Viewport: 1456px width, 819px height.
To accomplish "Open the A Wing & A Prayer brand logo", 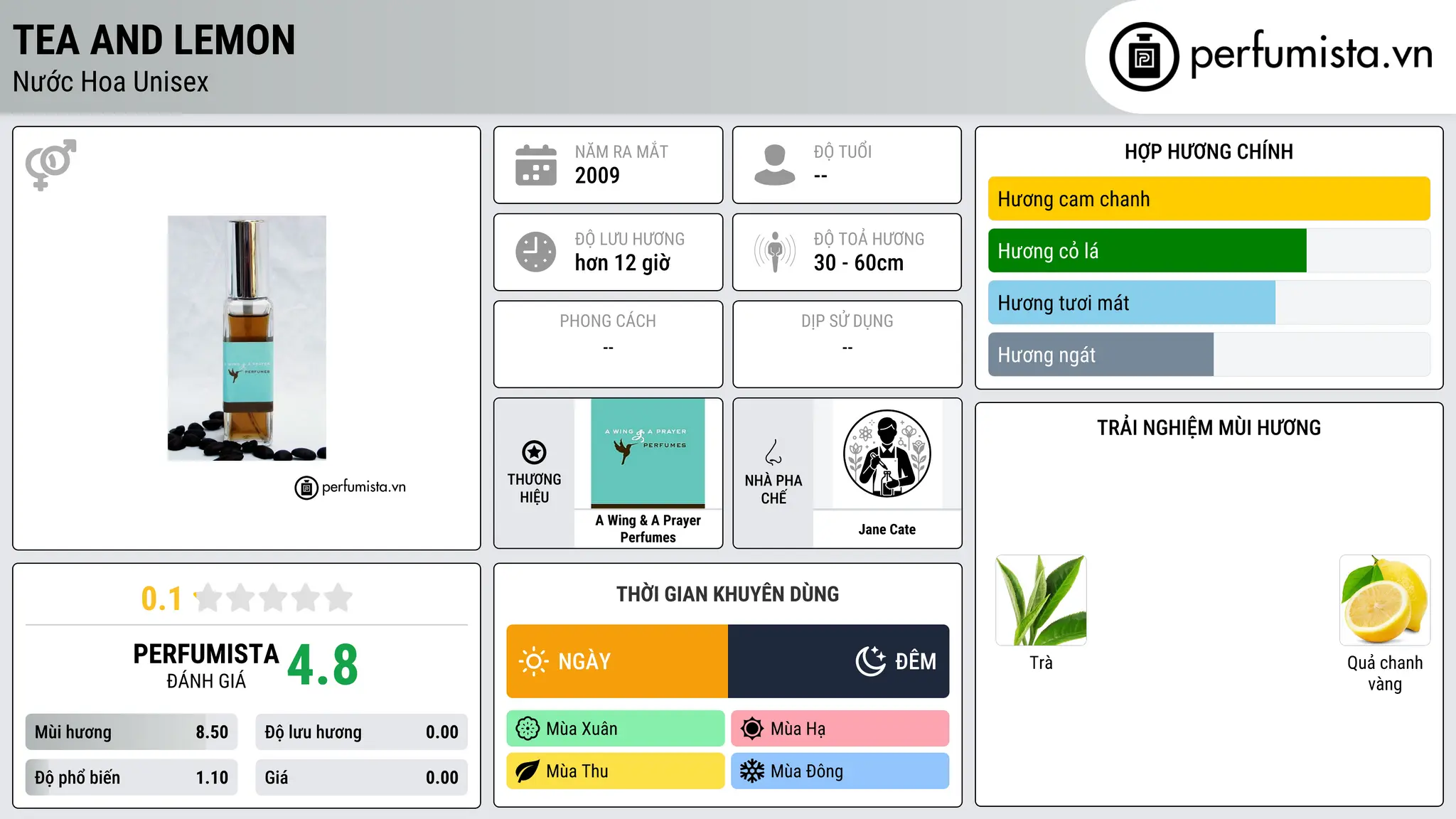I will (648, 453).
